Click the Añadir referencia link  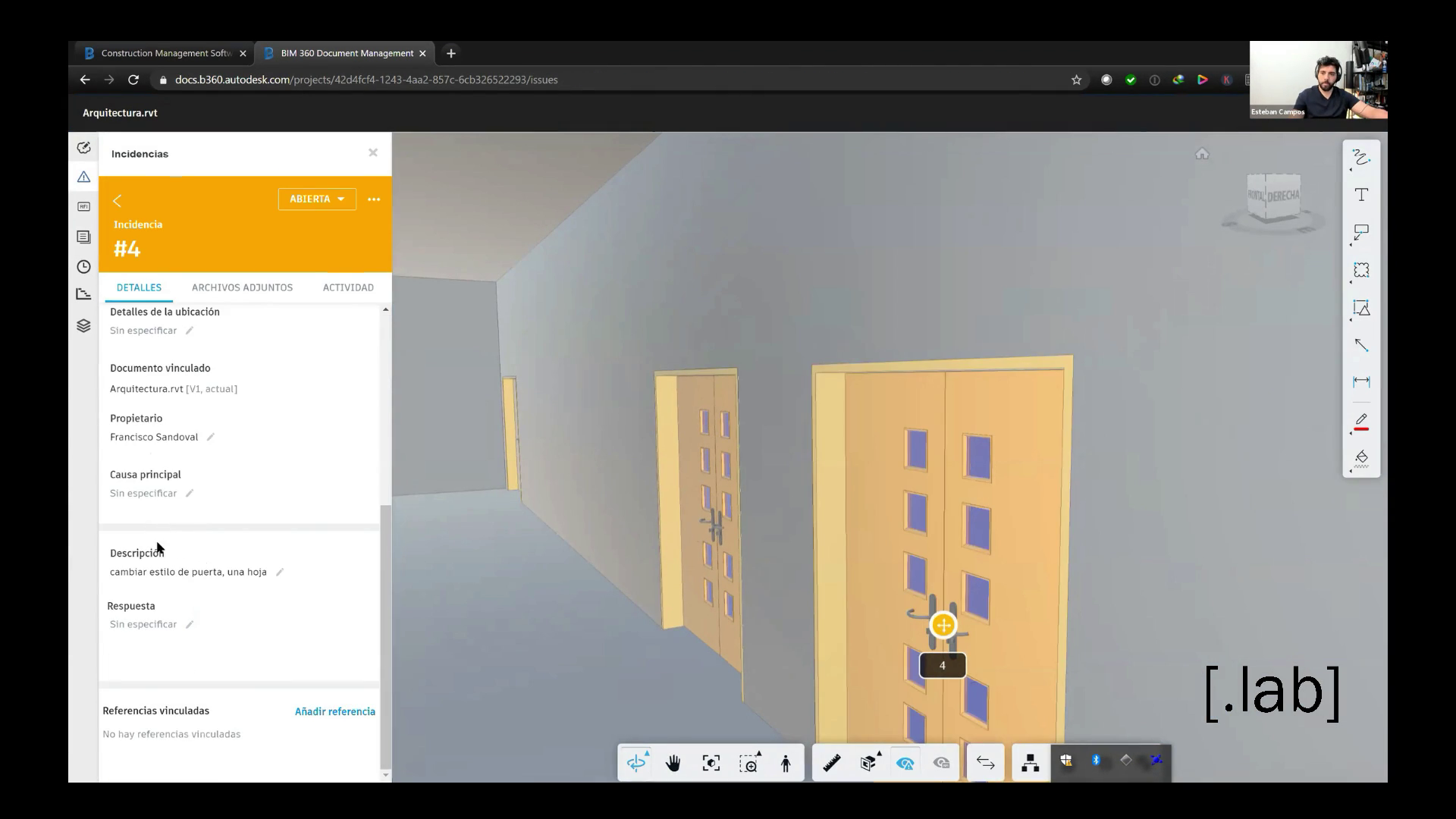(x=334, y=711)
